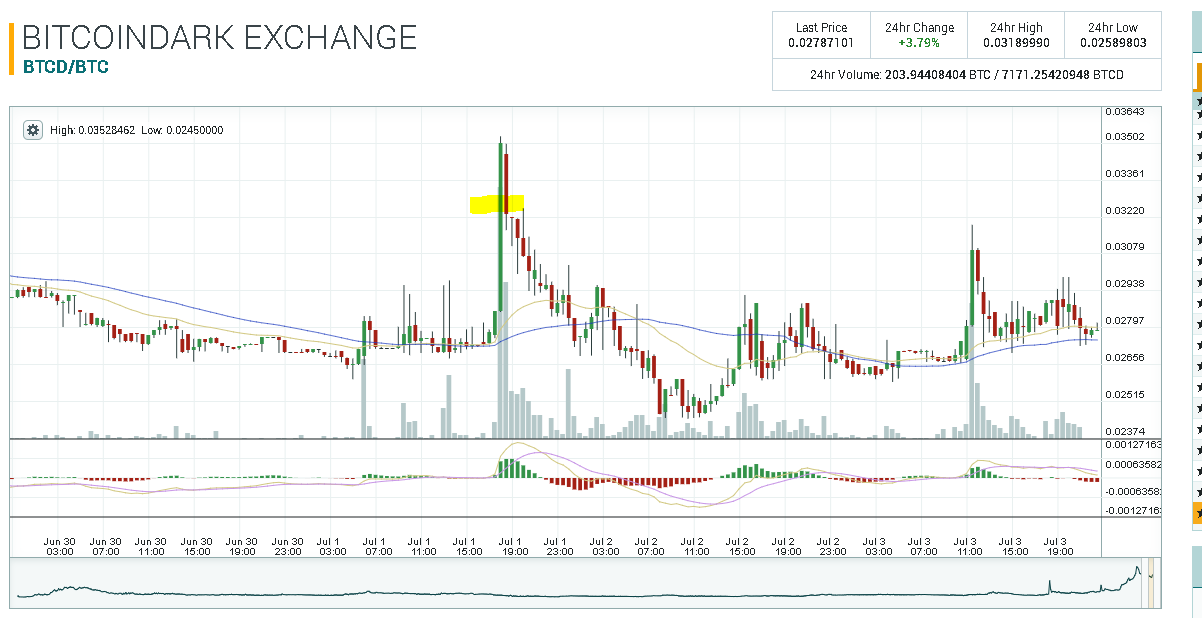Click the 24hr Low label
This screenshot has height=618, width=1202.
[1113, 28]
